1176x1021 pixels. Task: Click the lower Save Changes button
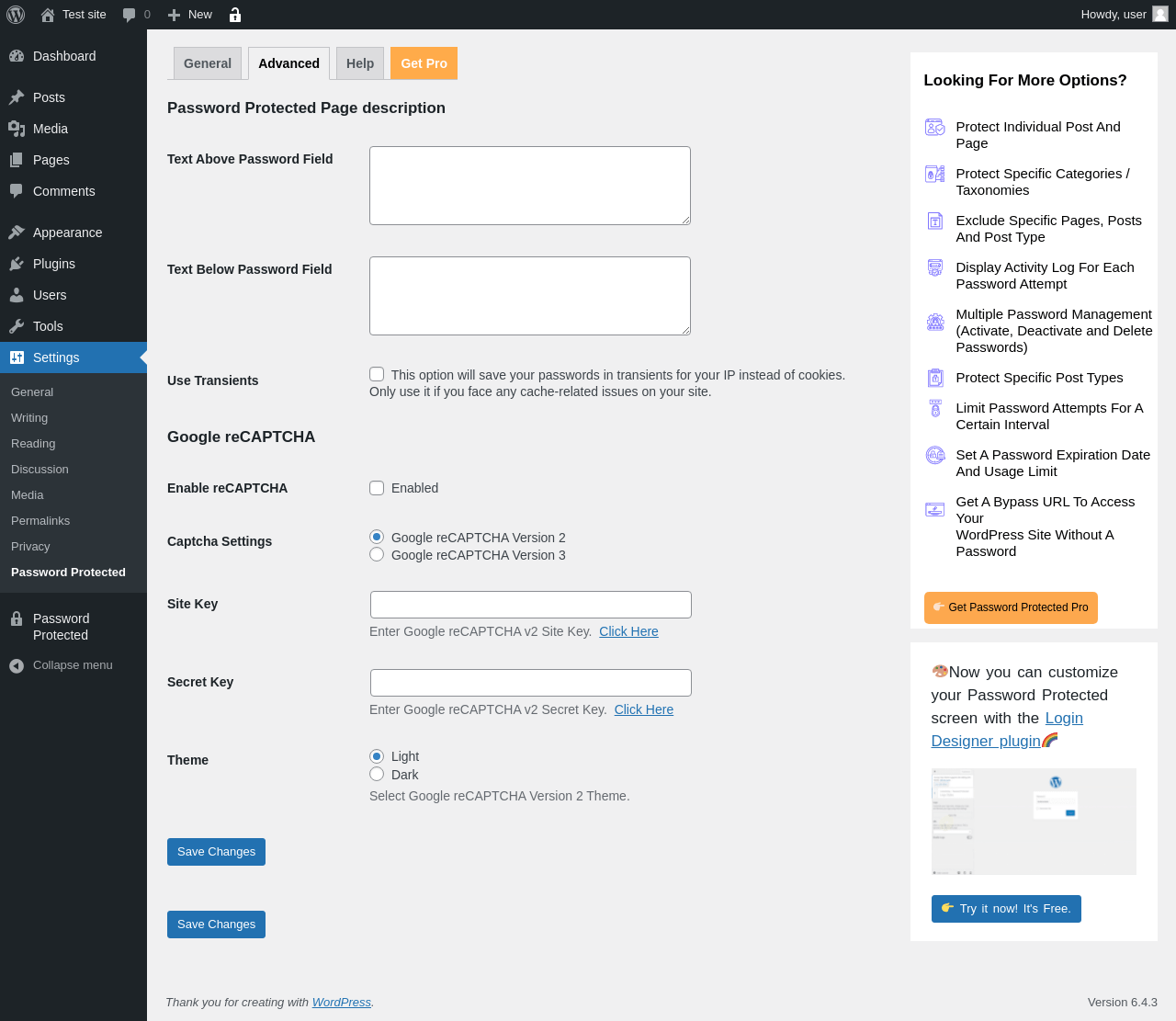(216, 925)
